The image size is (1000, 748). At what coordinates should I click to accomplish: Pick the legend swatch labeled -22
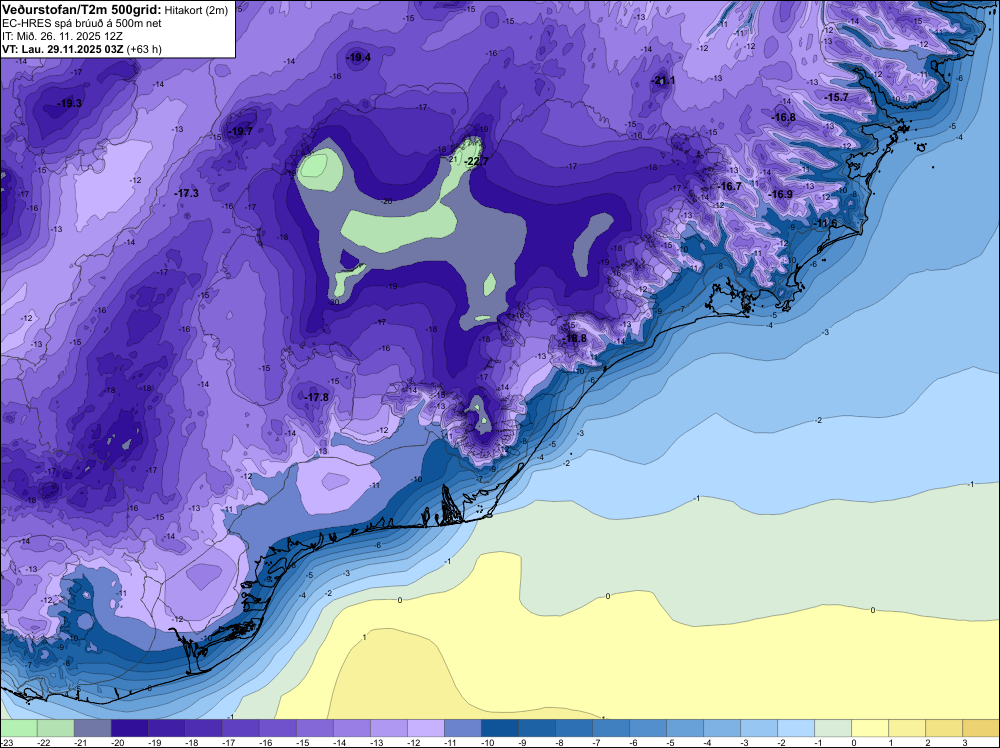[x=55, y=728]
